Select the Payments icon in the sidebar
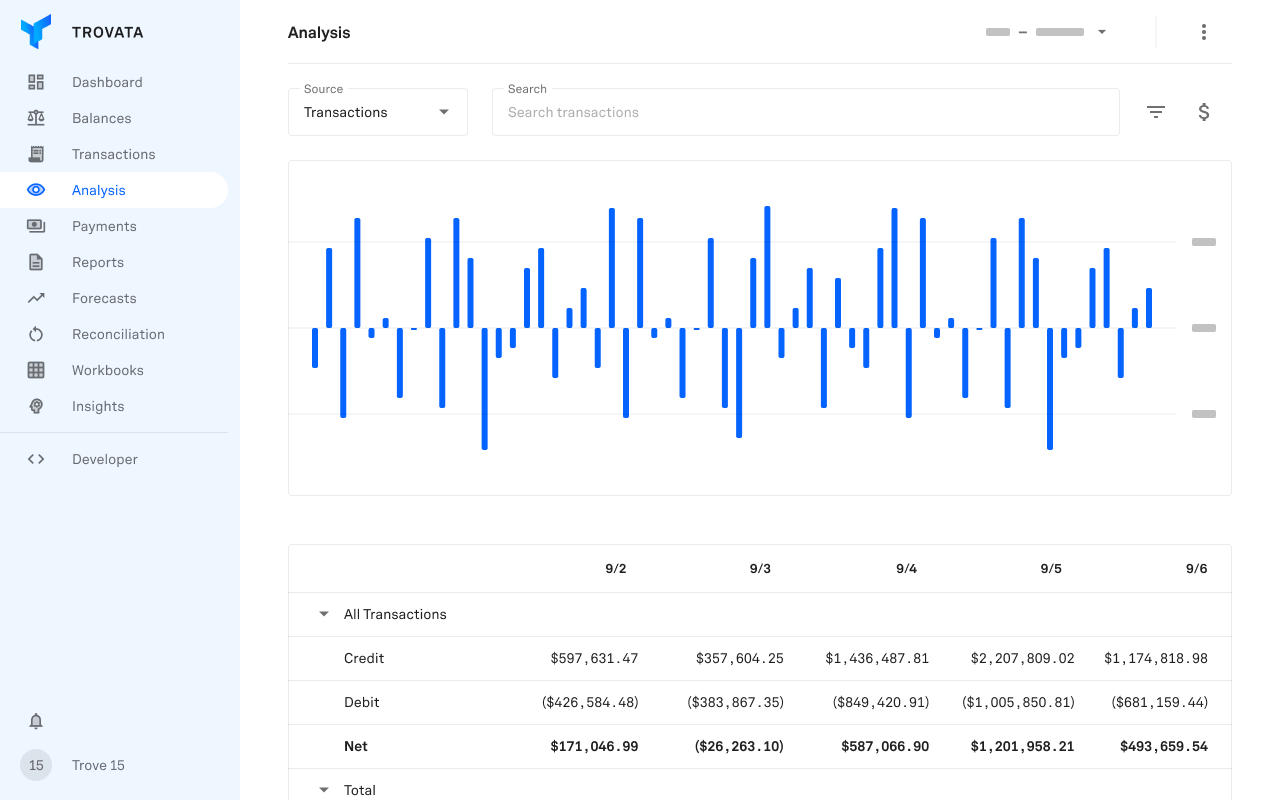 pyautogui.click(x=36, y=226)
